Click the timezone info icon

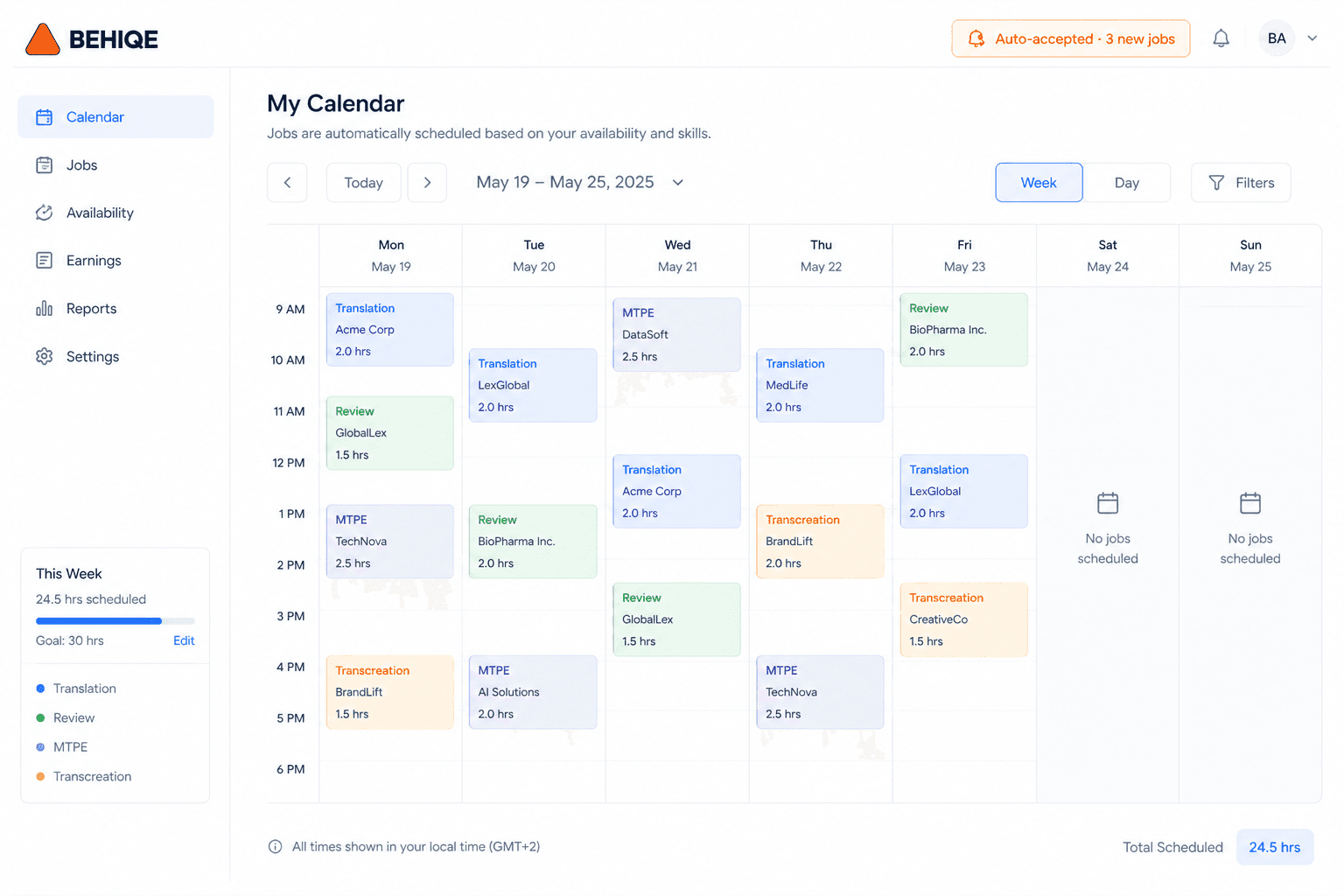[275, 846]
